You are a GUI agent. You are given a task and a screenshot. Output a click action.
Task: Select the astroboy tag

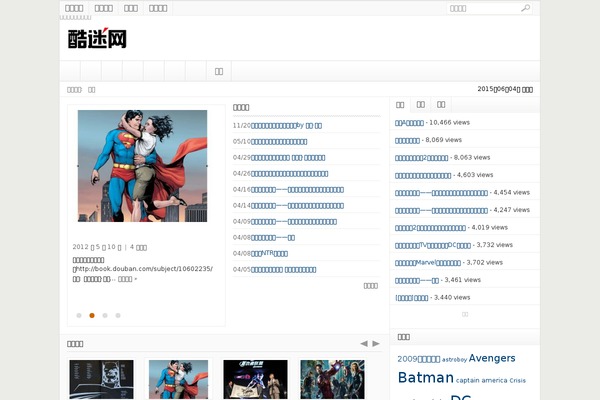tap(454, 359)
